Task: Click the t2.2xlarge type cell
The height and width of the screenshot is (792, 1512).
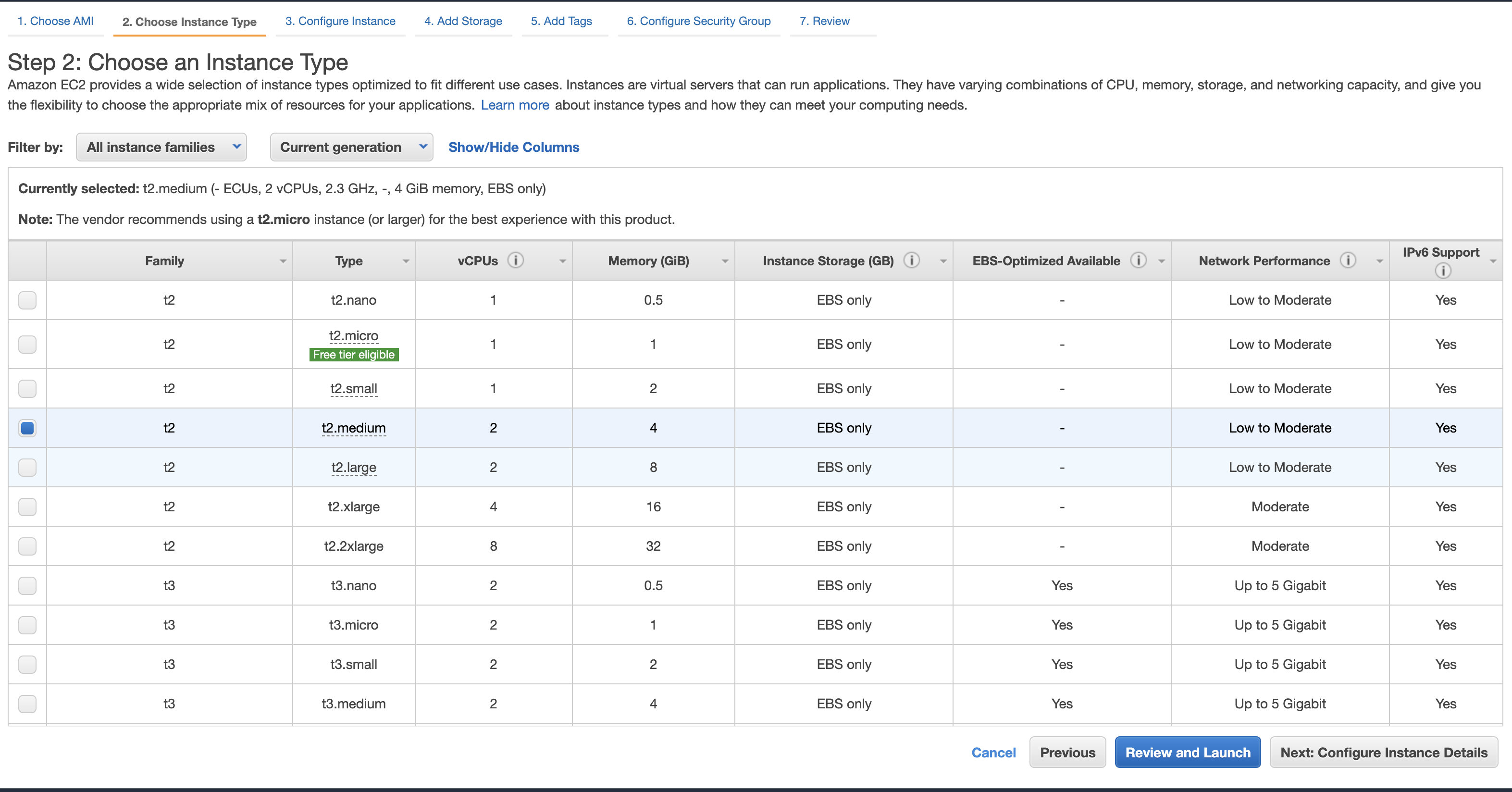Action: [354, 546]
